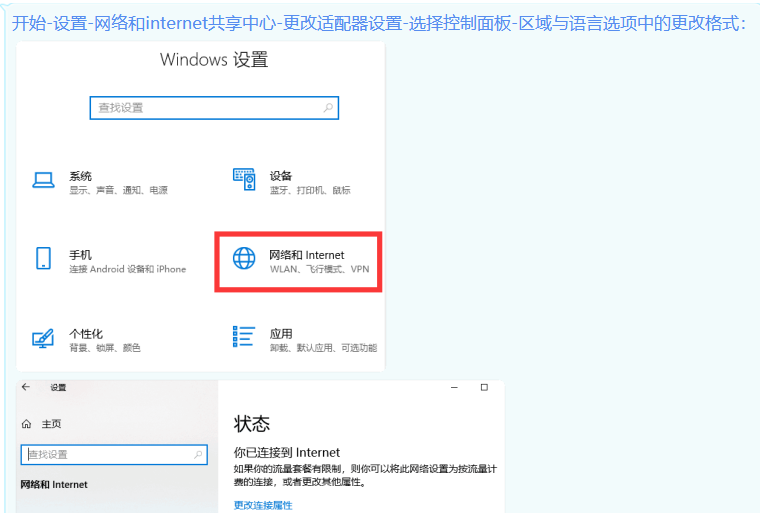Image resolution: width=760 pixels, height=513 pixels.
Task: Select the 主页 entry in the sidebar
Action: point(51,424)
